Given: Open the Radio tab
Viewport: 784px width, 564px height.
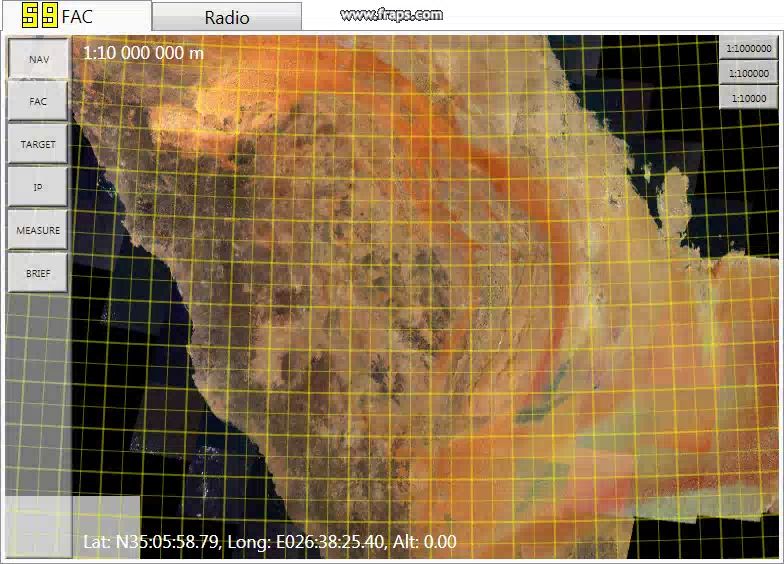Looking at the screenshot, I should 226,18.
